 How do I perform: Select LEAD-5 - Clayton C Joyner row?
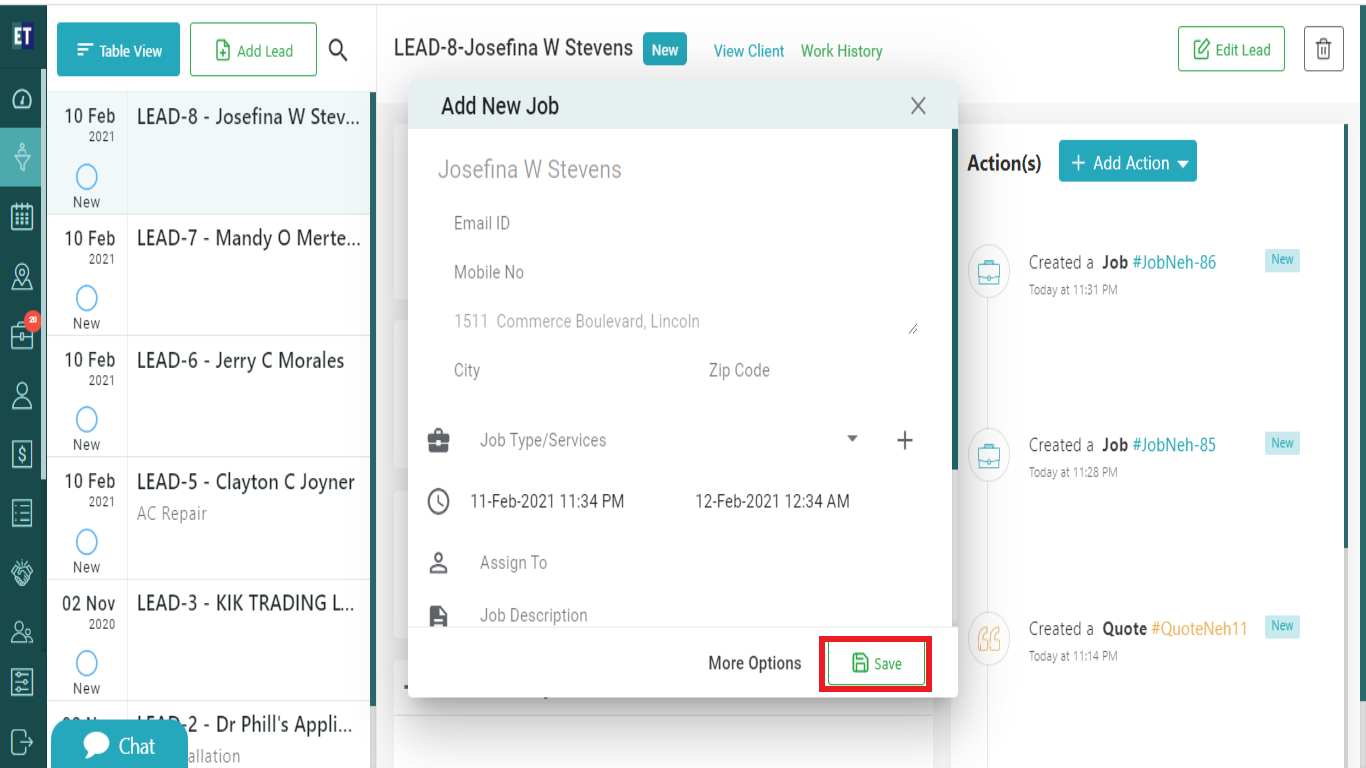pos(208,518)
